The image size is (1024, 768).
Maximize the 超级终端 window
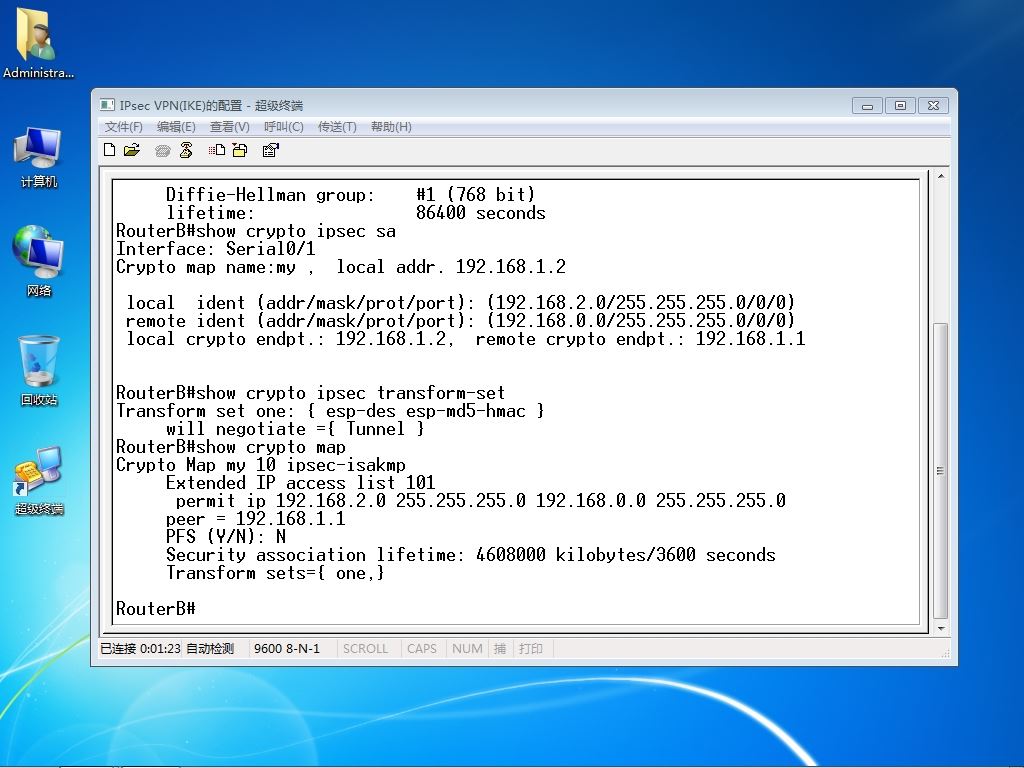[x=901, y=106]
